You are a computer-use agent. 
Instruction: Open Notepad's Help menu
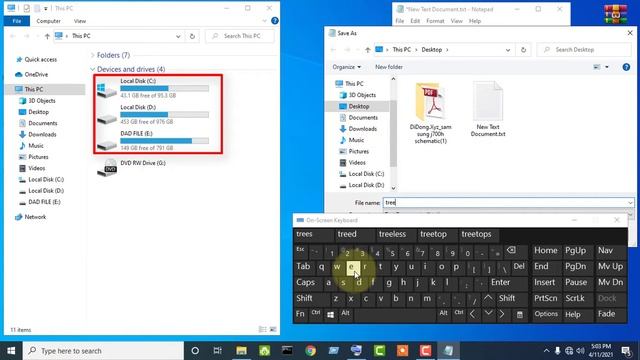(x=475, y=21)
